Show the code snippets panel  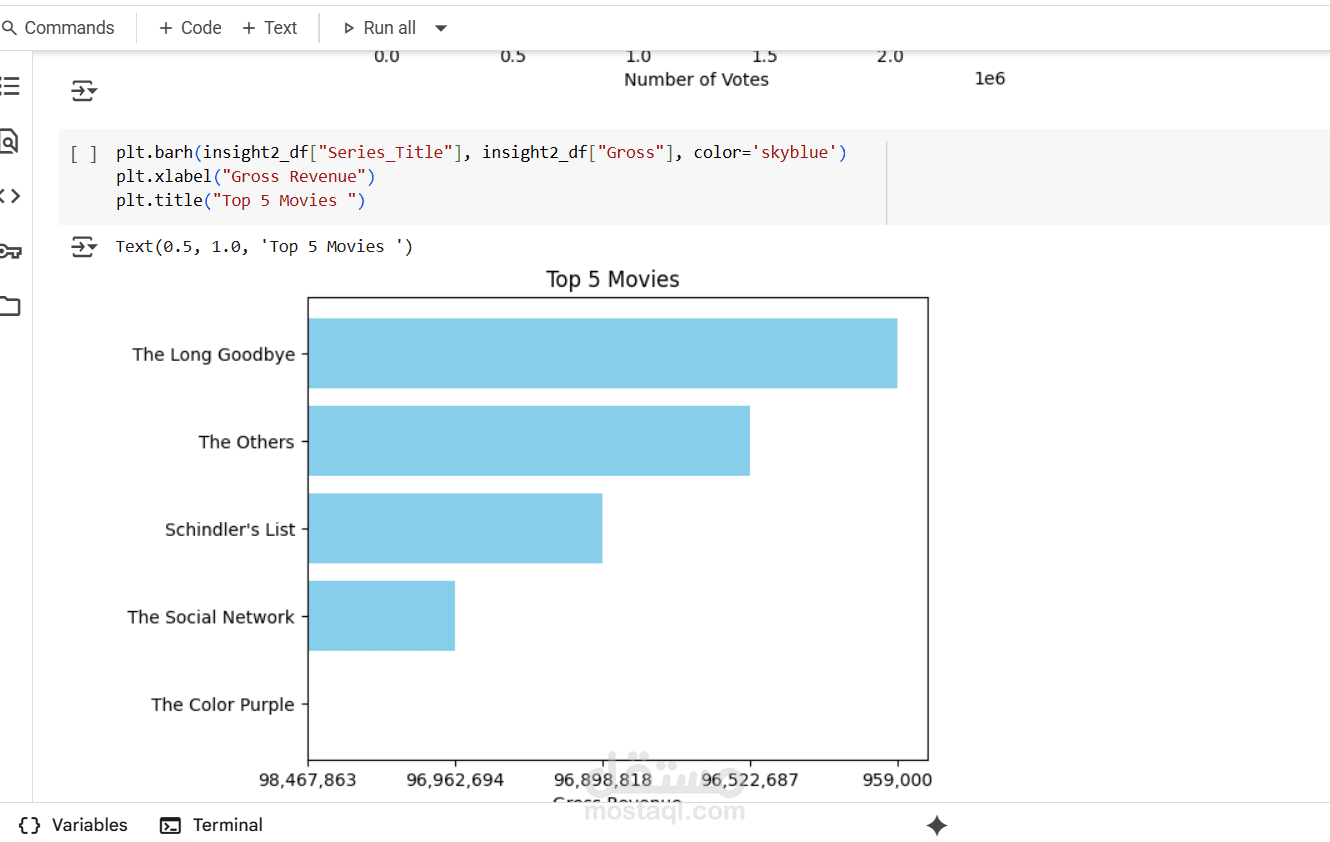9,196
